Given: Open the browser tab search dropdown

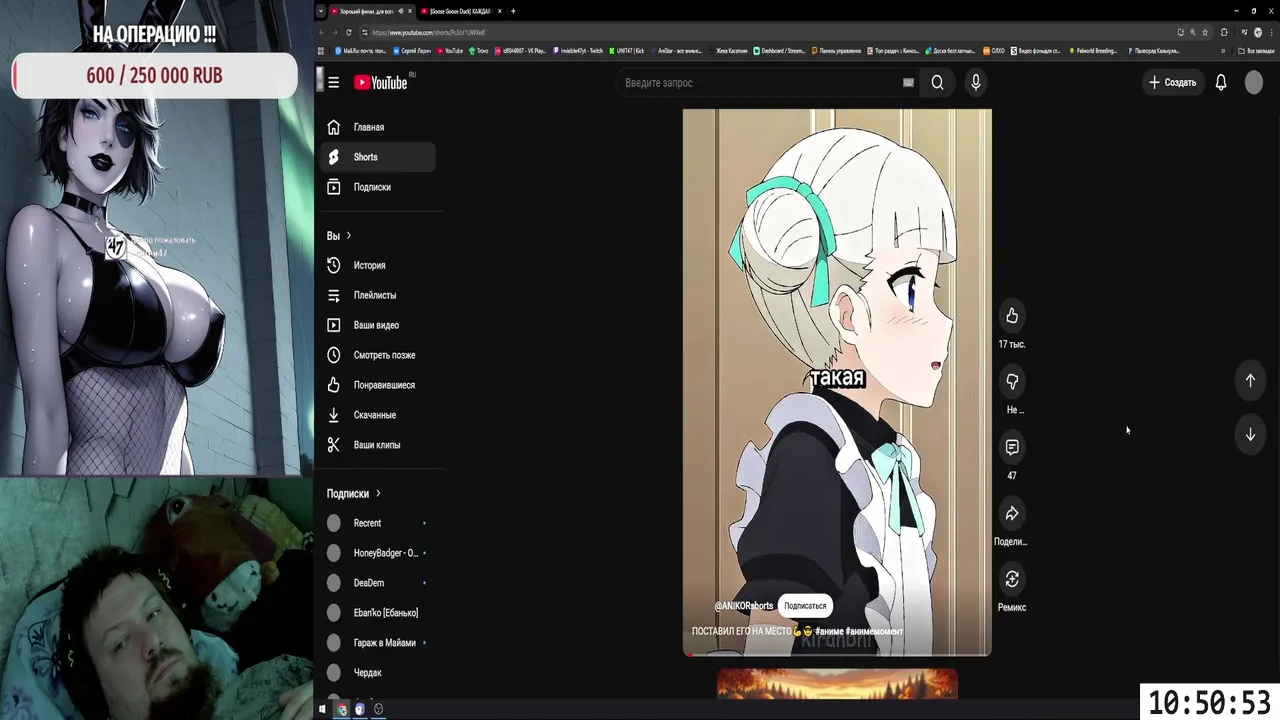Looking at the screenshot, I should pyautogui.click(x=321, y=11).
